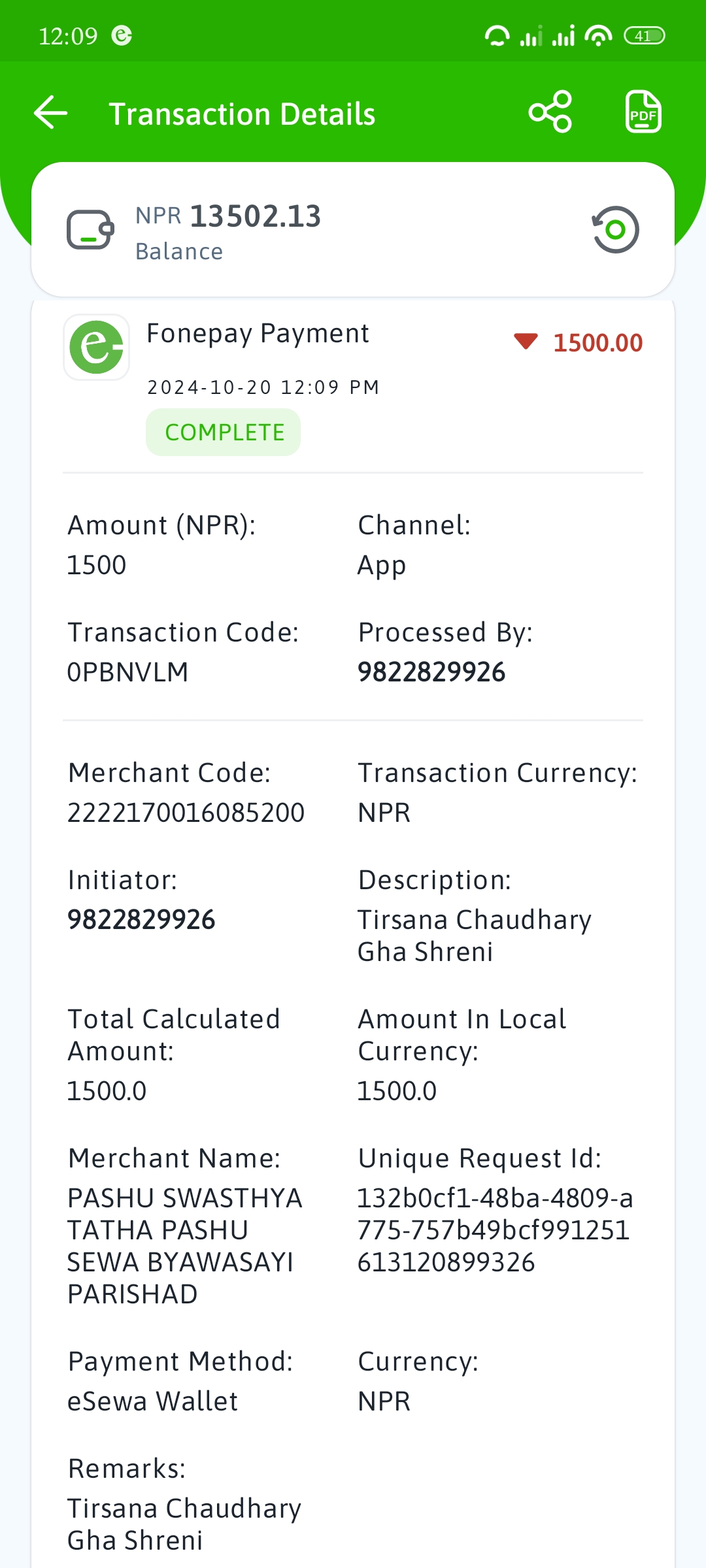The width and height of the screenshot is (706, 1568).
Task: Tap the Wi-Fi status bar icon
Action: (x=598, y=35)
